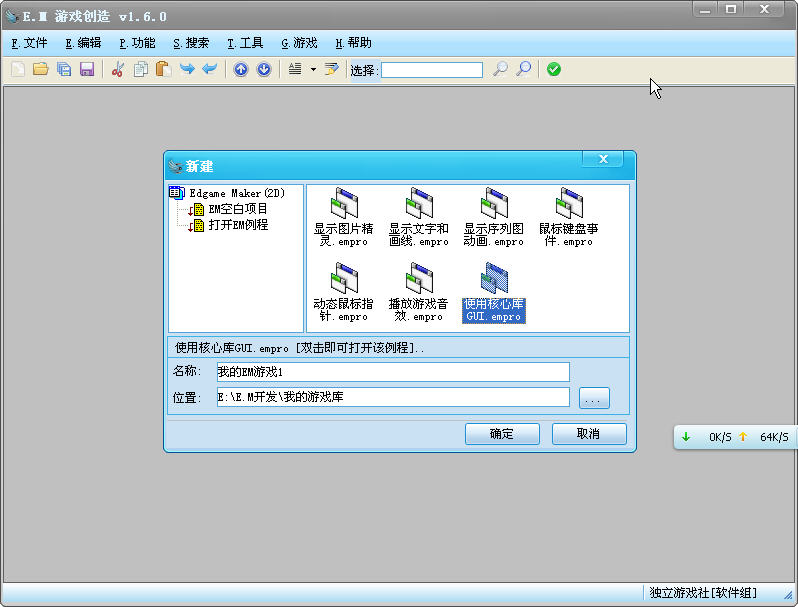798x607 pixels.
Task: Select 动态鼠标指针.empro example file
Action: click(x=344, y=292)
